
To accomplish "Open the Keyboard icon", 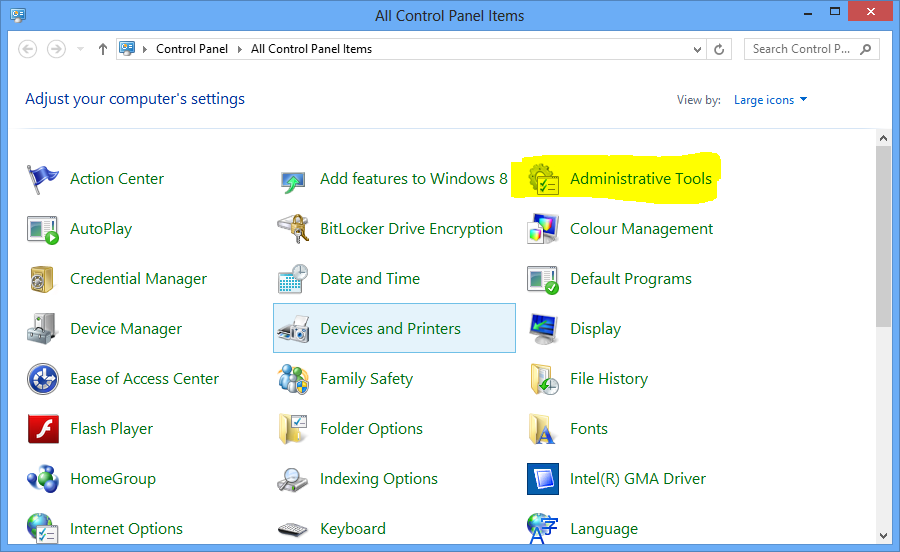I will (x=293, y=529).
